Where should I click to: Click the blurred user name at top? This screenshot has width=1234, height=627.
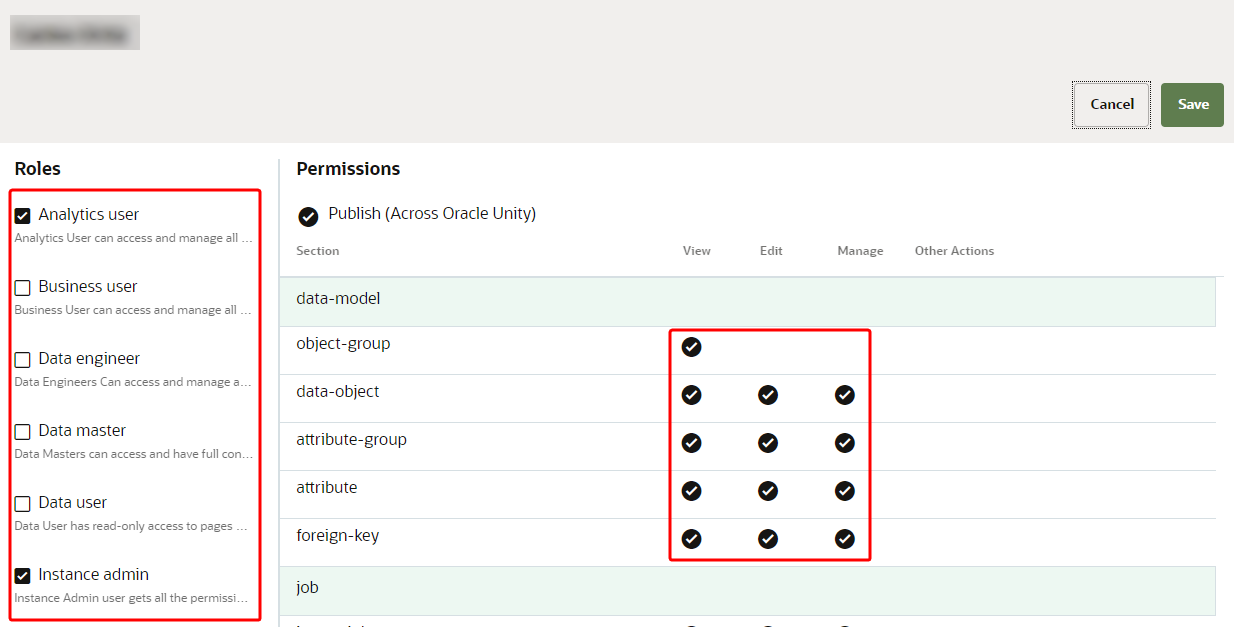[75, 33]
